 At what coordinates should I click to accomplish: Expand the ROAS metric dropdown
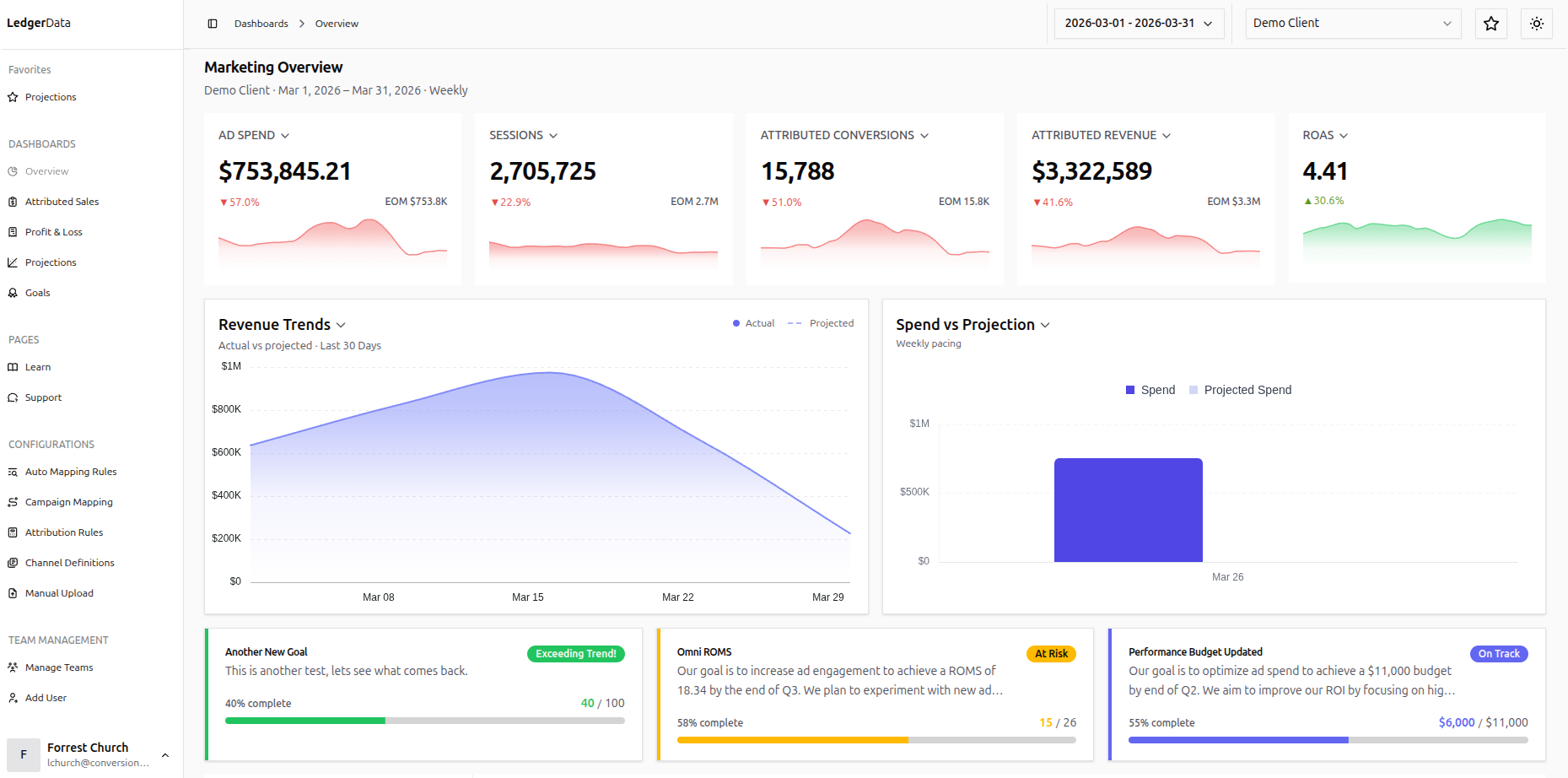(1344, 136)
